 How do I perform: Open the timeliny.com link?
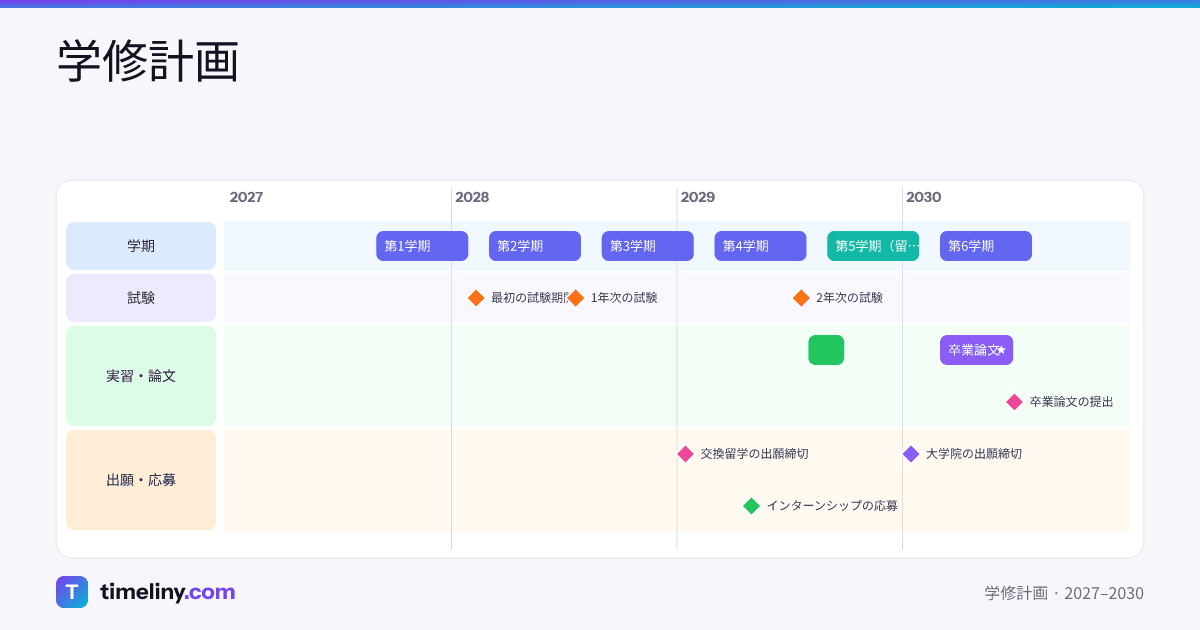coord(167,592)
